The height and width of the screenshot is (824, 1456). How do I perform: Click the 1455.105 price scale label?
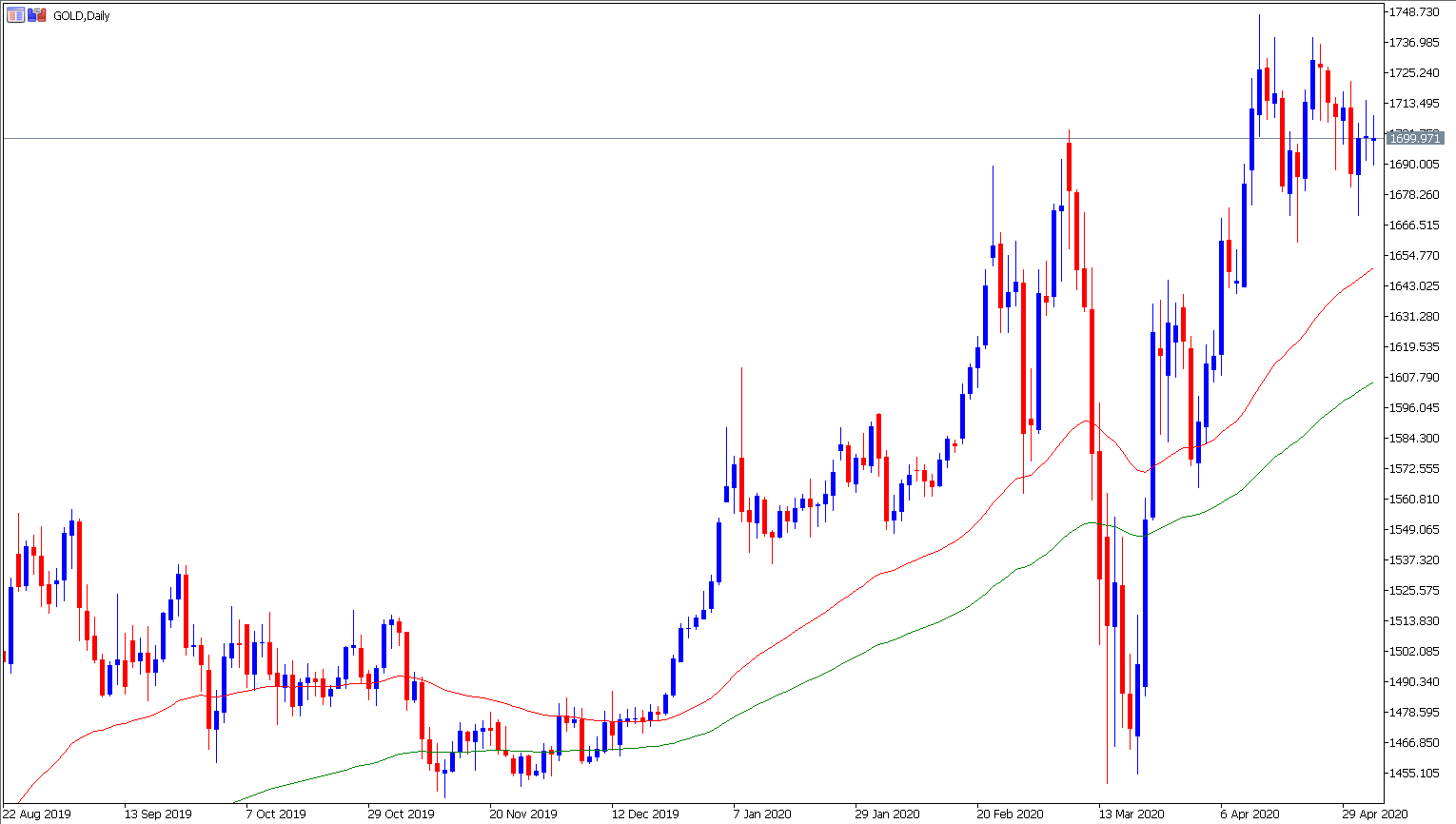pyautogui.click(x=1414, y=774)
